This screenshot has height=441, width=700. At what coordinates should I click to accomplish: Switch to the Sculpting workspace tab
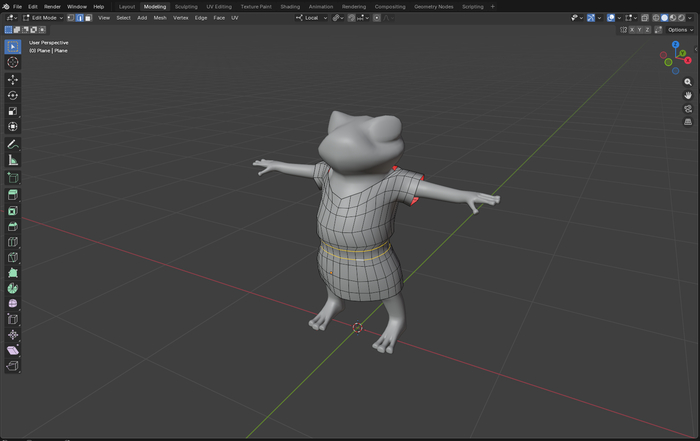[186, 6]
